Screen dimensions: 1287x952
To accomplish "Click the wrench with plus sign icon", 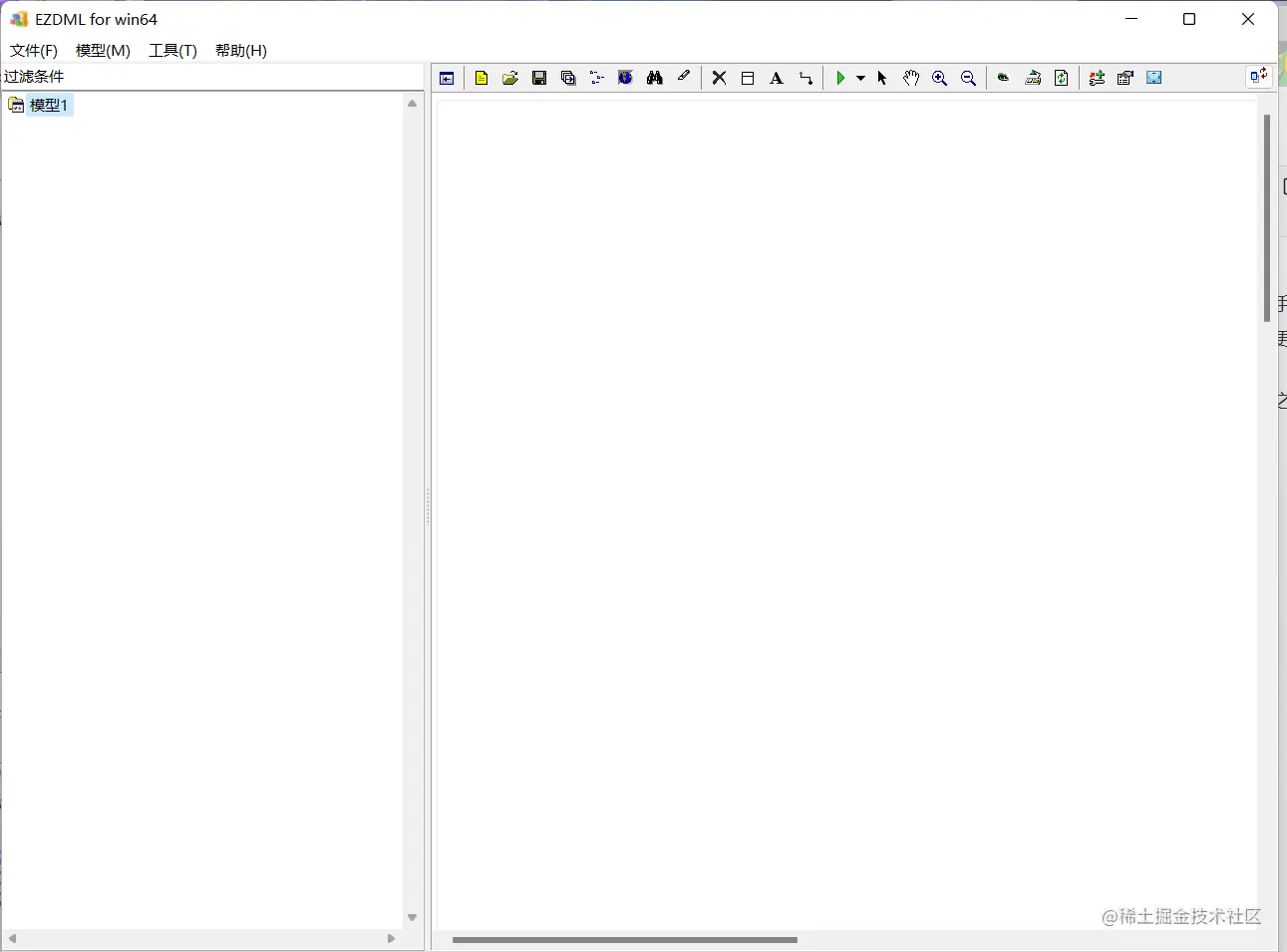I will click(x=1097, y=78).
